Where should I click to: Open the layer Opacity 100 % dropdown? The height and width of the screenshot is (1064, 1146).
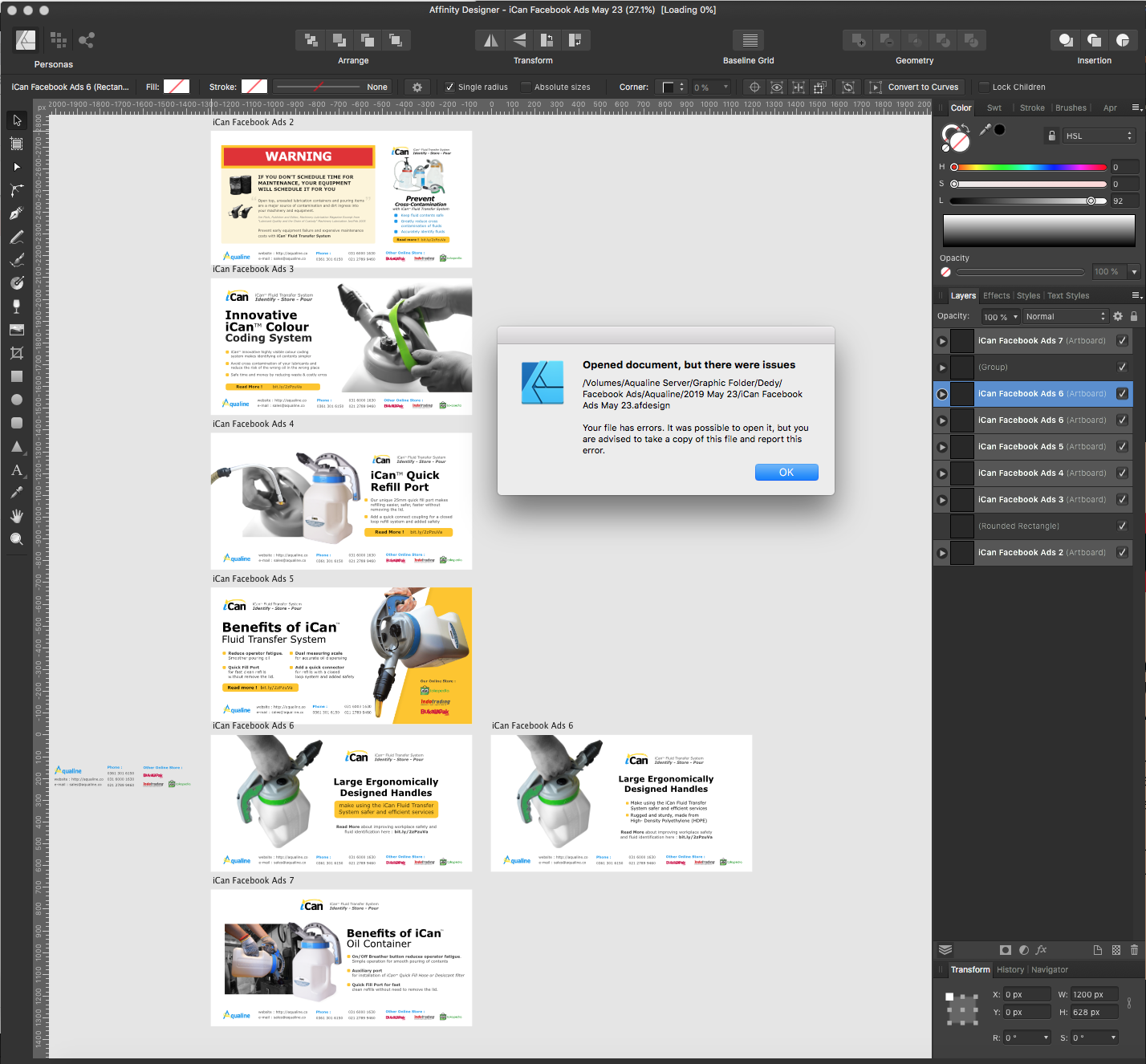coord(1001,317)
